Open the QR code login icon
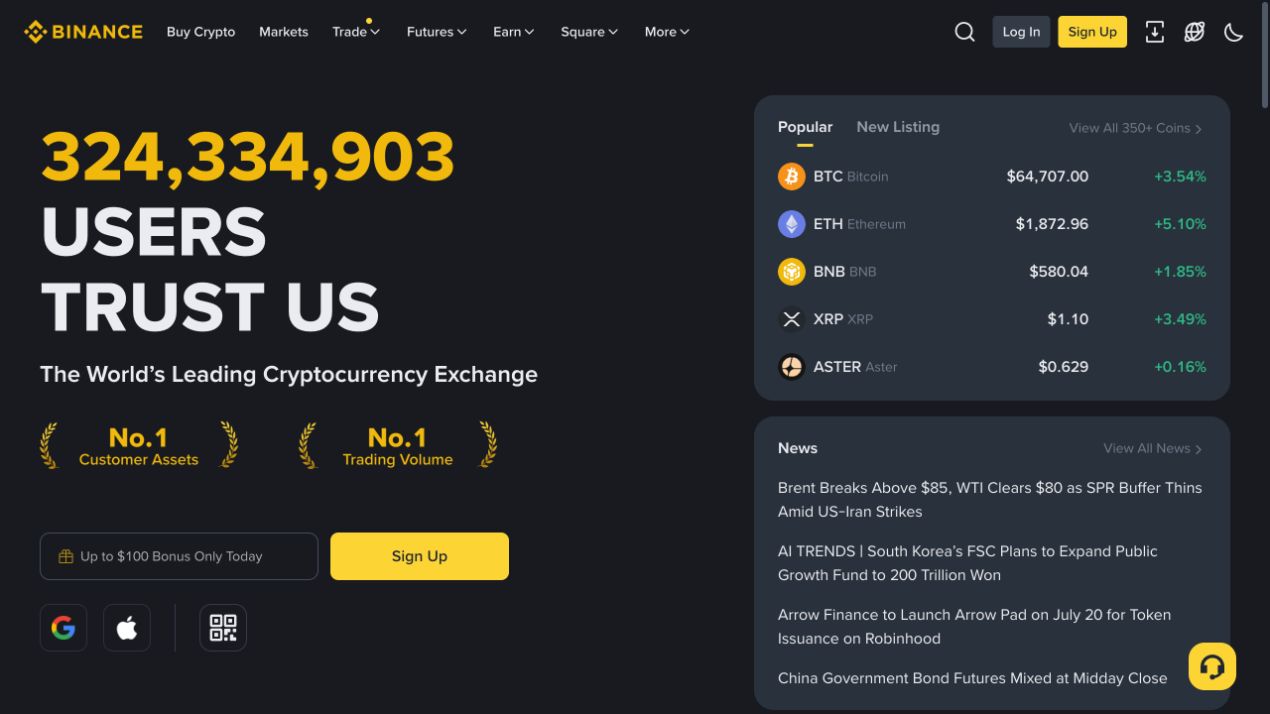Screen dimensions: 1270x714 point(223,628)
